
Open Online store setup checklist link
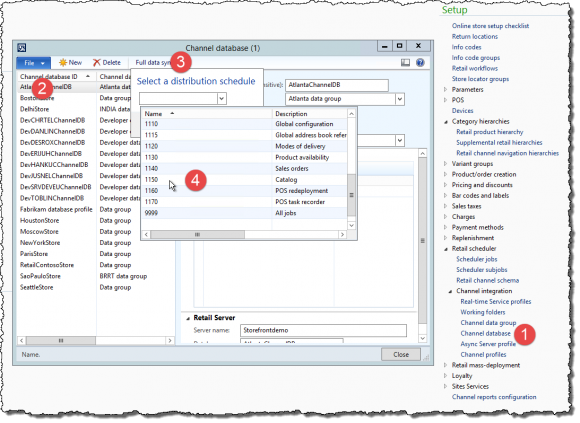click(490, 26)
